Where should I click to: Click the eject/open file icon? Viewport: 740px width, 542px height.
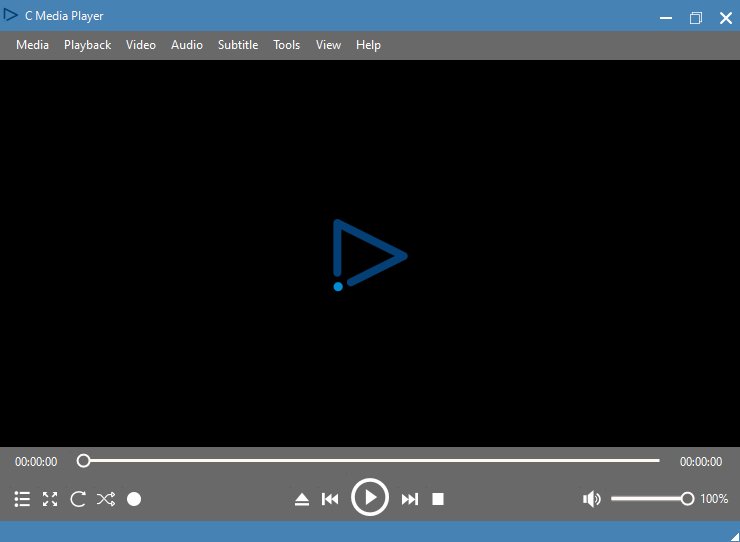coord(302,499)
